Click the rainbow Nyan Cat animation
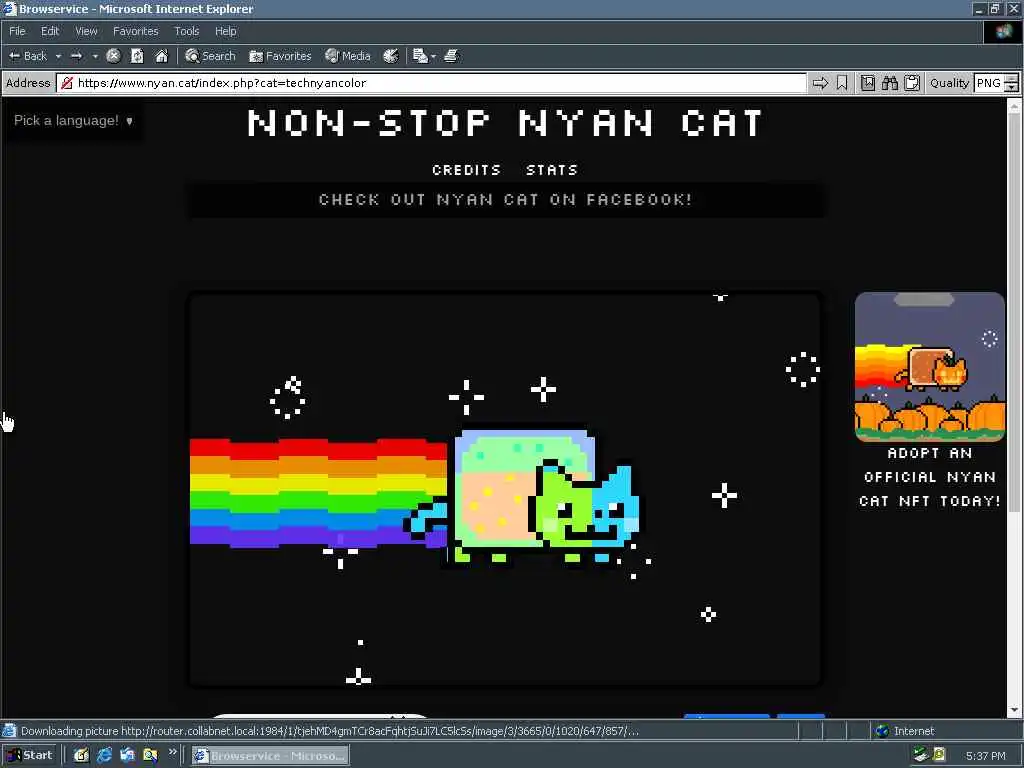 click(505, 489)
